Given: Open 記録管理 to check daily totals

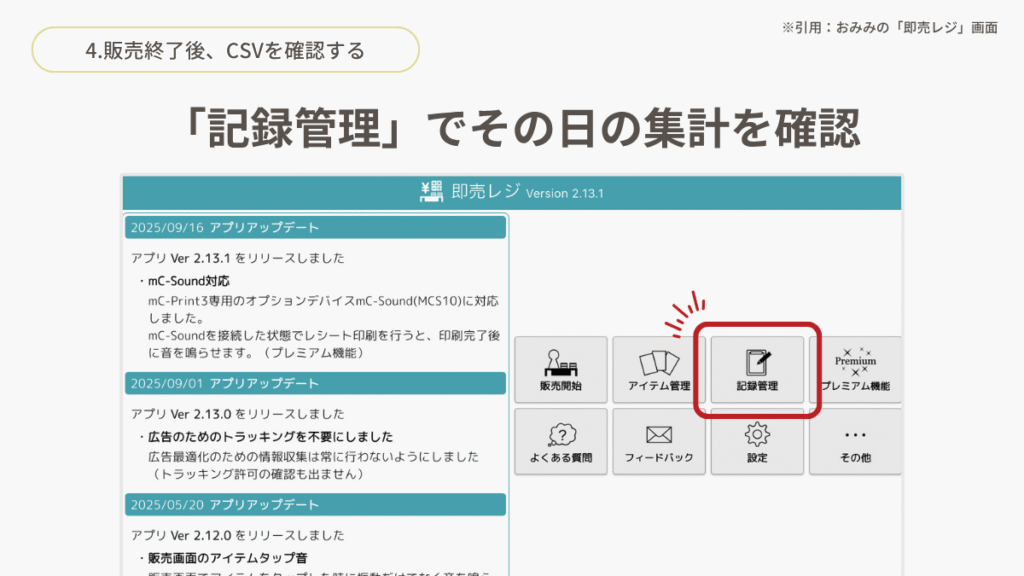Looking at the screenshot, I should coord(756,369).
